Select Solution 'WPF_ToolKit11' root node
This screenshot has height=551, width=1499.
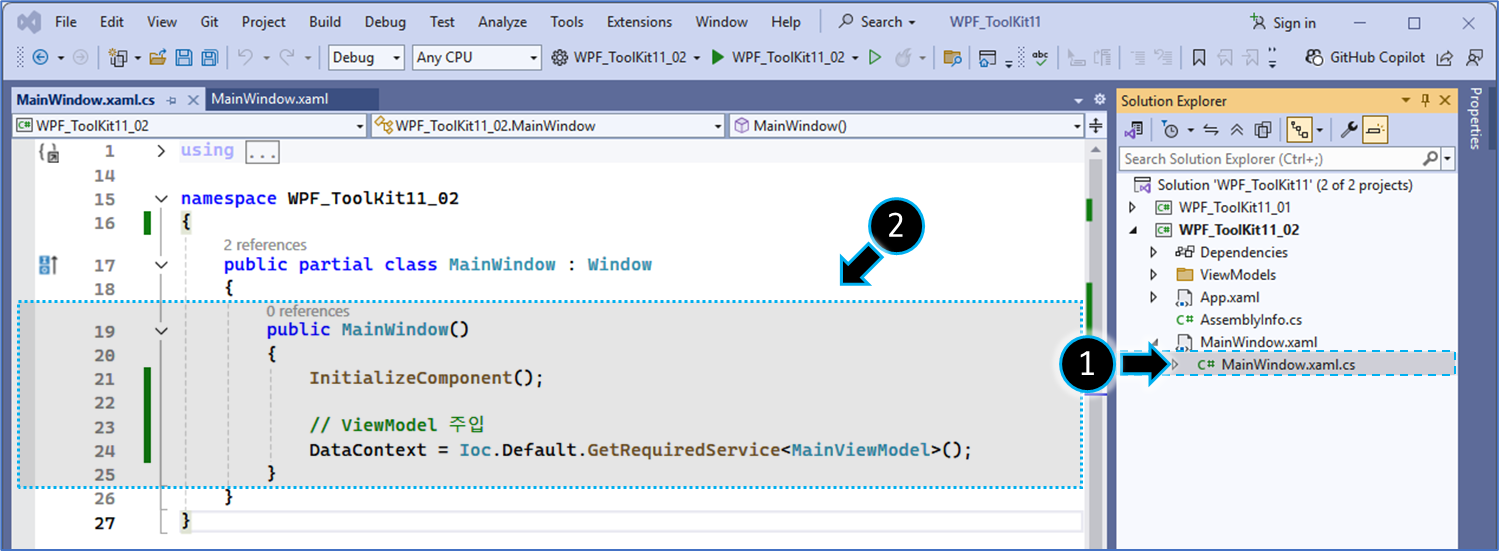click(x=1273, y=185)
